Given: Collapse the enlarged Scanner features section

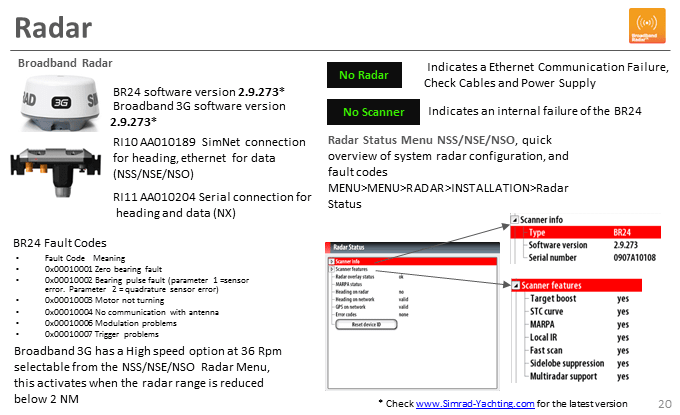Looking at the screenshot, I should pos(516,285).
